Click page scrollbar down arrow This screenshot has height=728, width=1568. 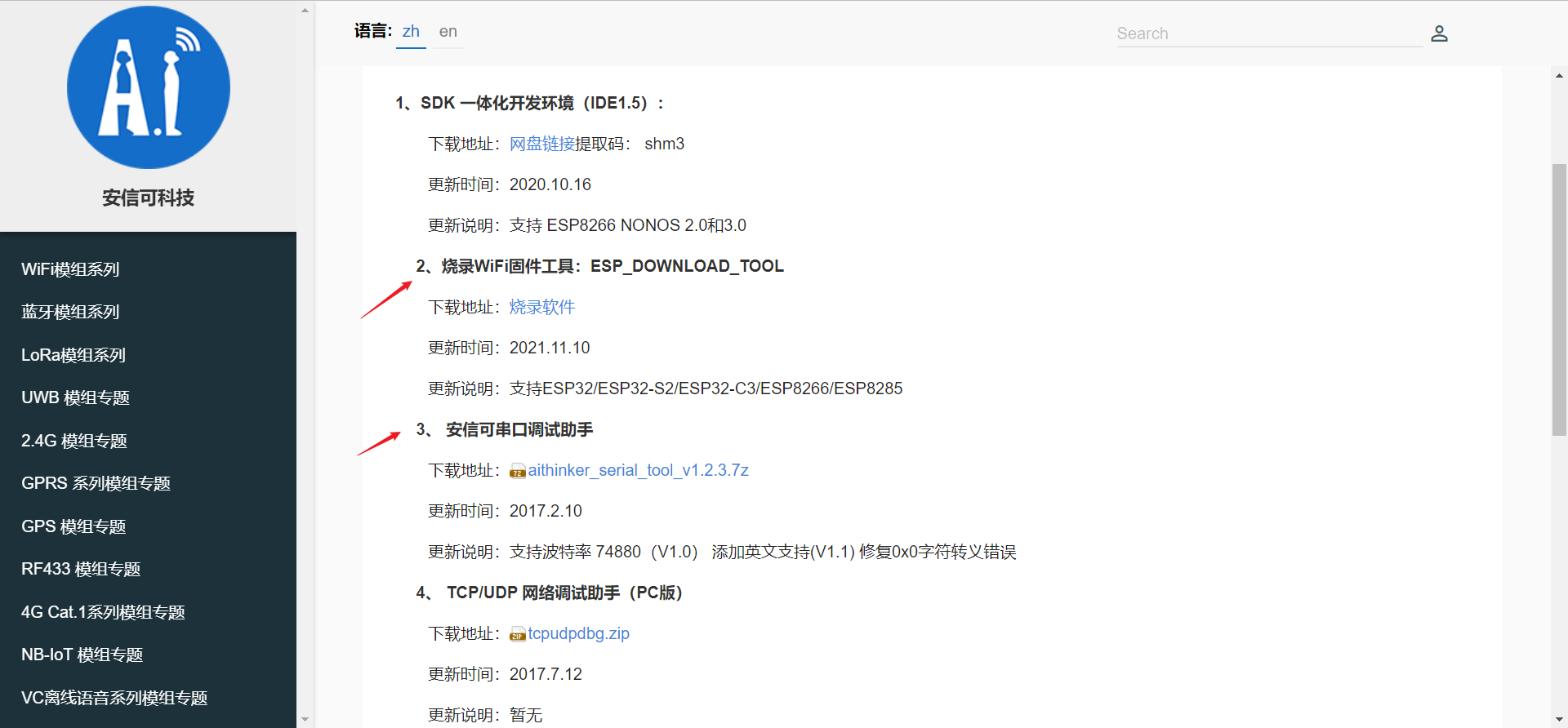pyautogui.click(x=1559, y=719)
